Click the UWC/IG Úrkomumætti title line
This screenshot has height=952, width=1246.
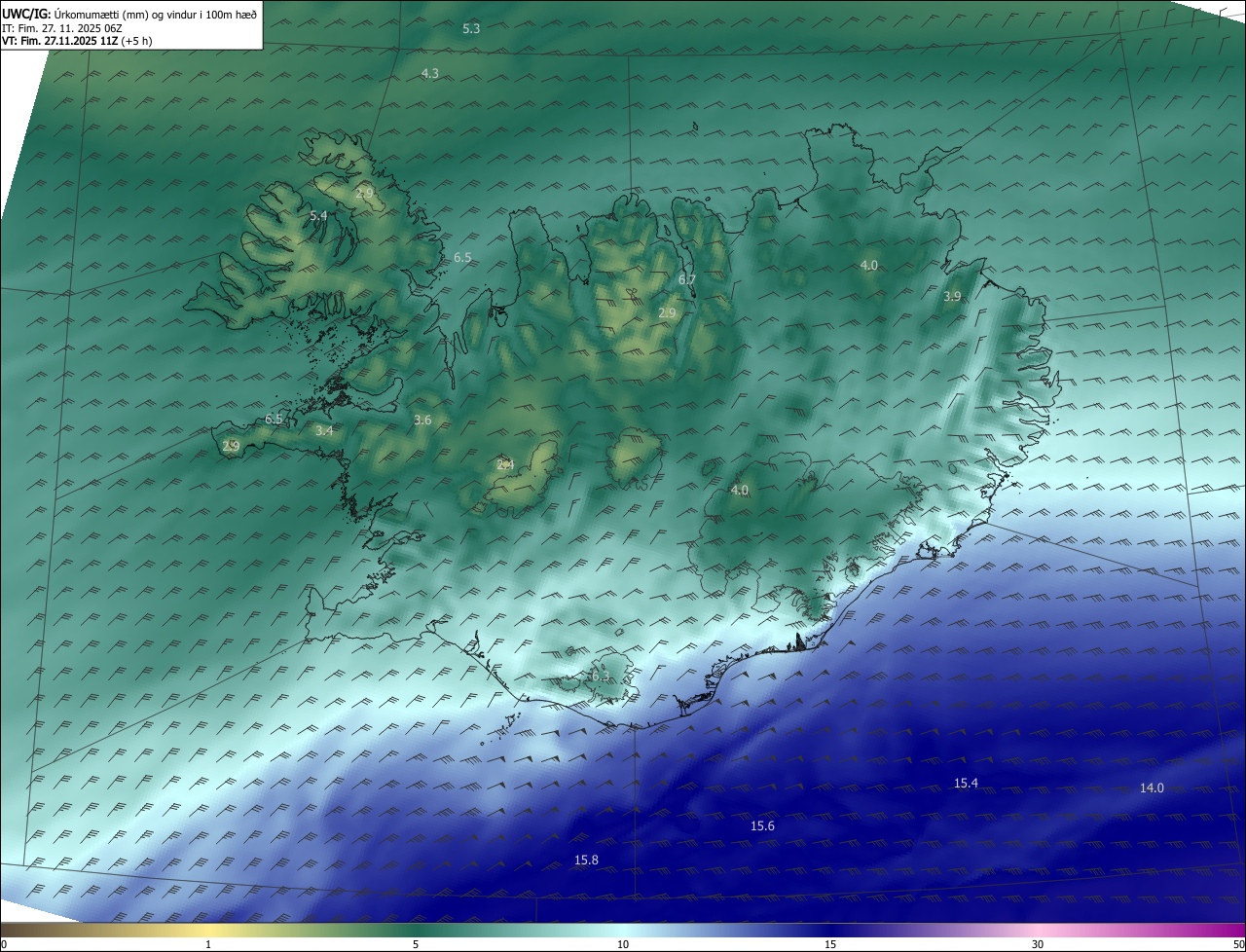[129, 15]
